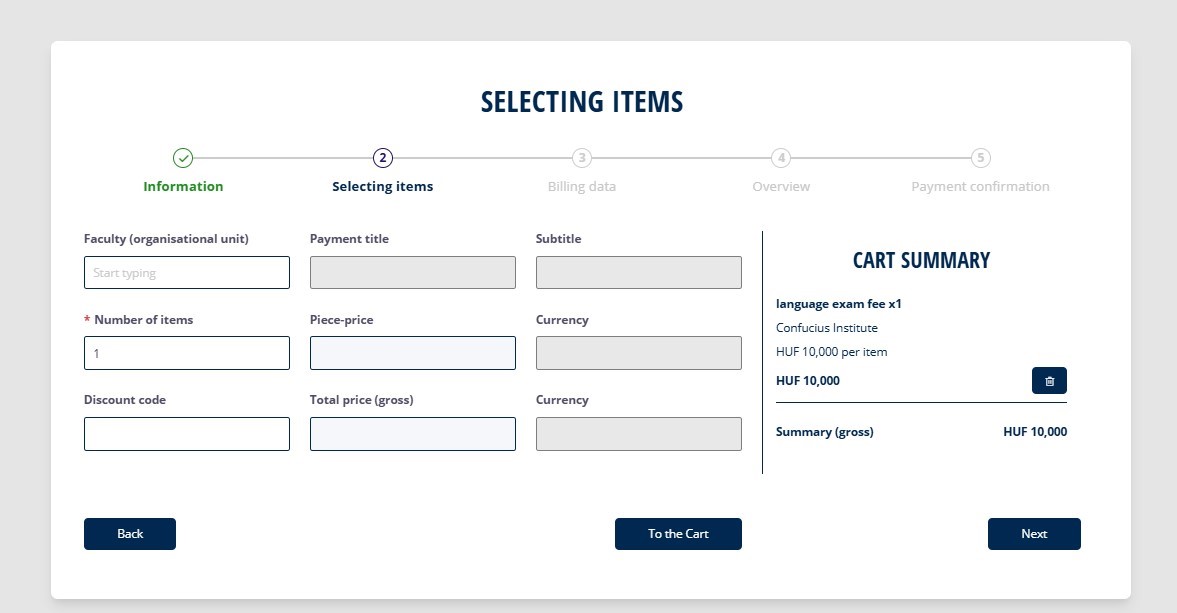The image size is (1177, 613).
Task: Click the Payment title field
Action: click(x=413, y=273)
